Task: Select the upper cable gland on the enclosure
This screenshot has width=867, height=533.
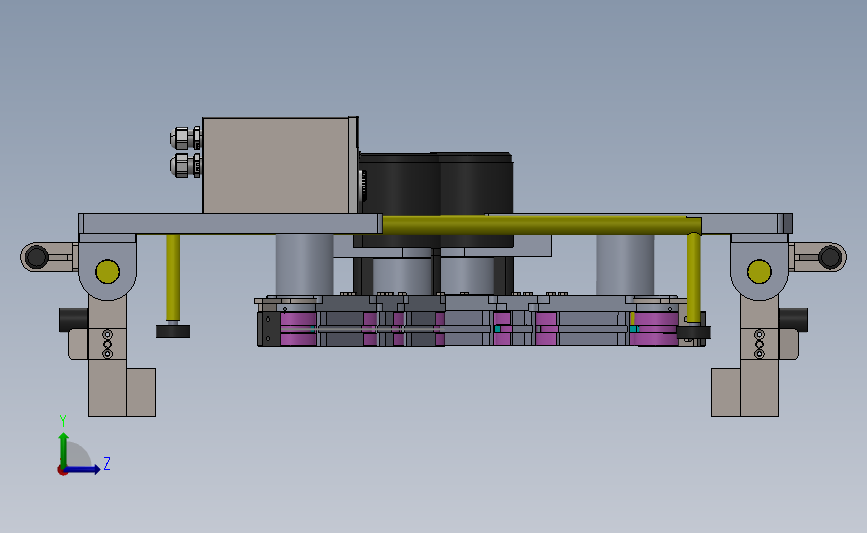Action: tap(186, 138)
